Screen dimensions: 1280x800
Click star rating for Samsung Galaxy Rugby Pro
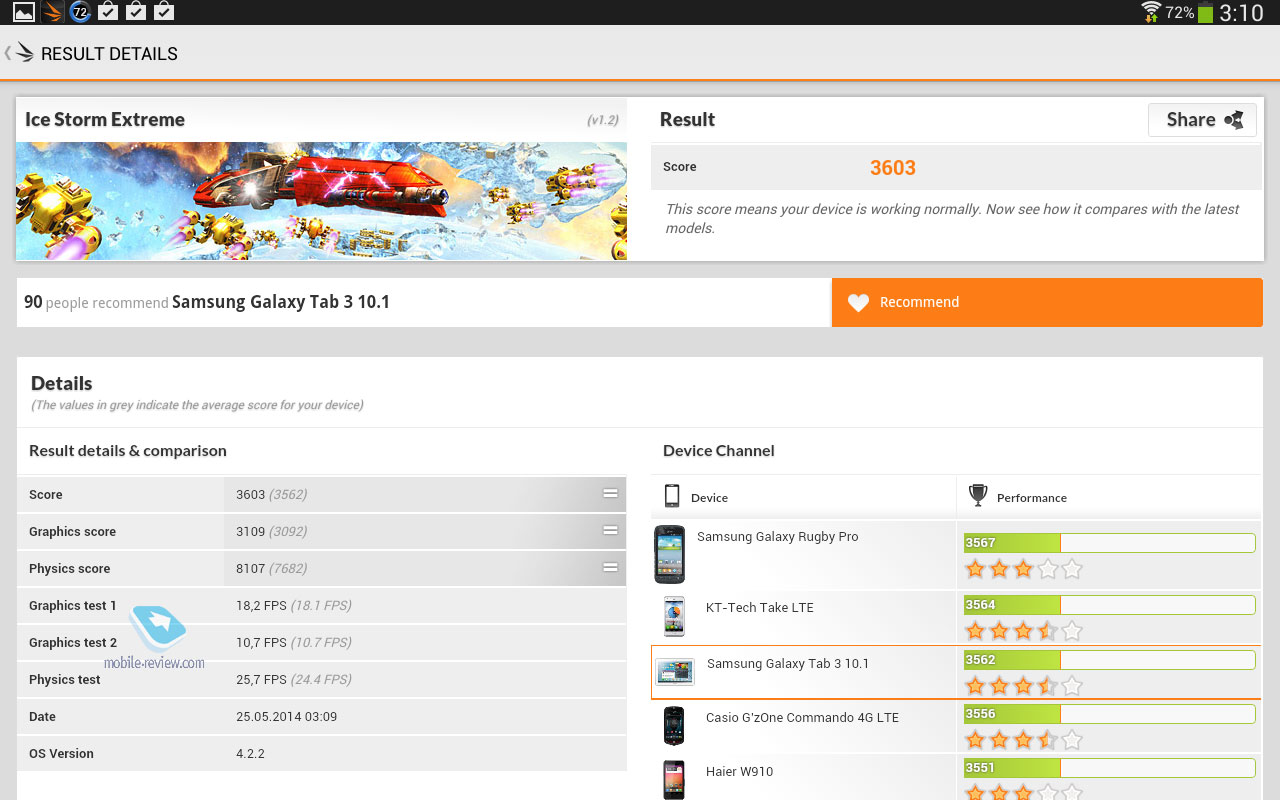click(1024, 569)
